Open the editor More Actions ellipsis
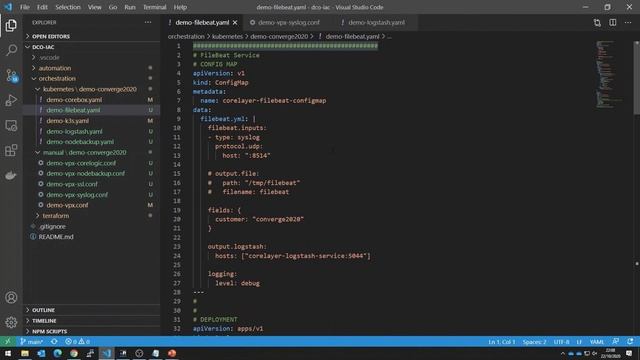Screen dimensions: 640x360 pos(628,22)
